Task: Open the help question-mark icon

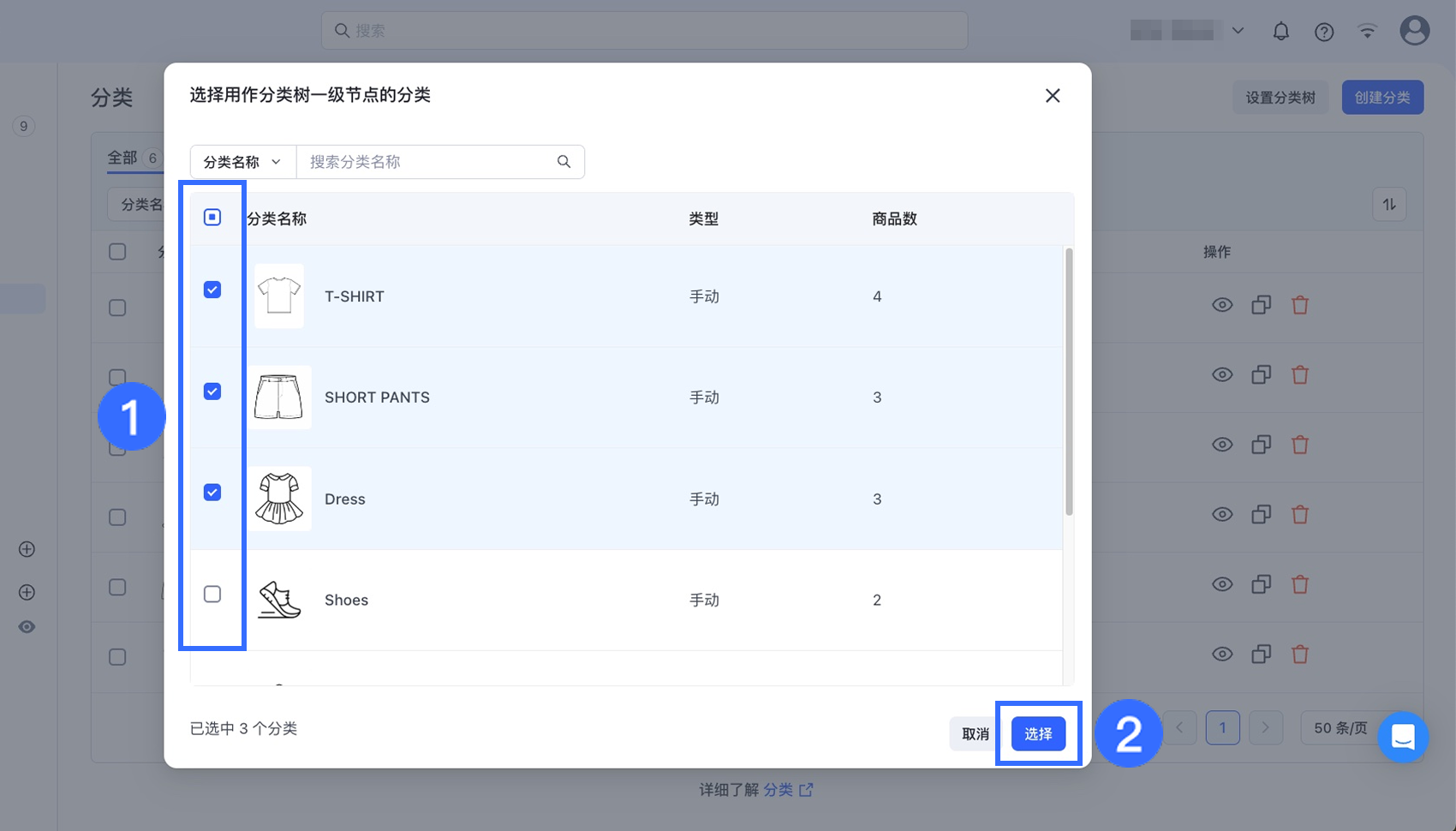Action: click(x=1324, y=32)
